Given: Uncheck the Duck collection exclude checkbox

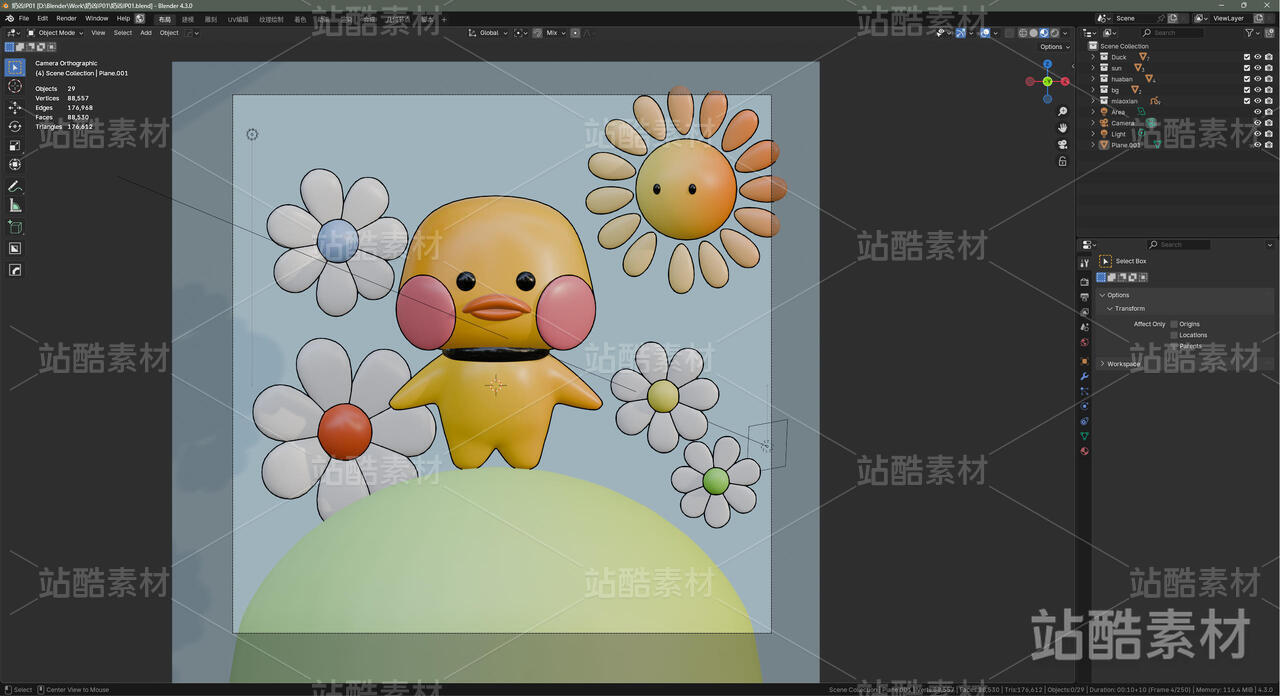Looking at the screenshot, I should 1246,57.
